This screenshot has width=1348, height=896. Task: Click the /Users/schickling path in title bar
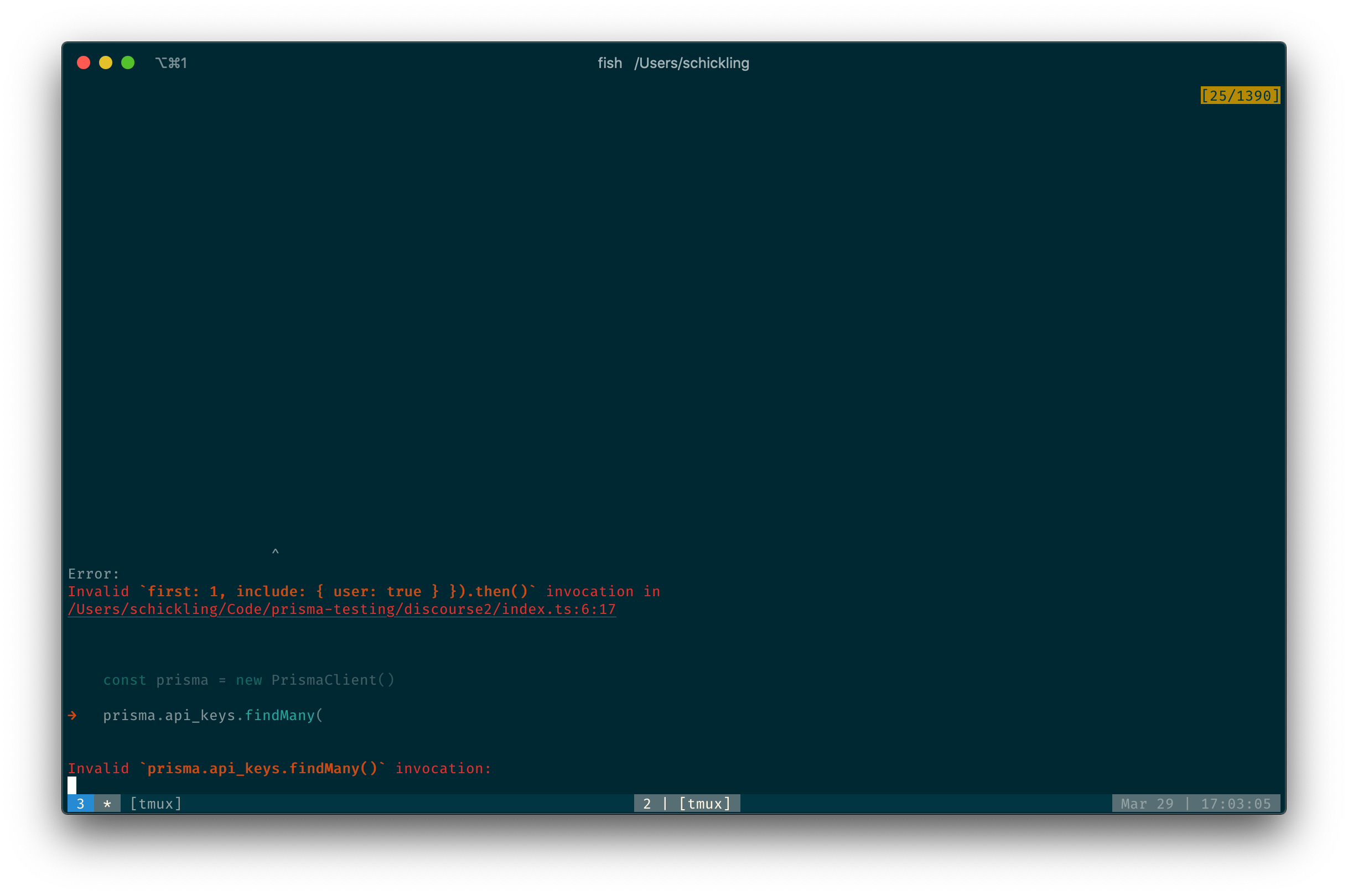pos(691,63)
